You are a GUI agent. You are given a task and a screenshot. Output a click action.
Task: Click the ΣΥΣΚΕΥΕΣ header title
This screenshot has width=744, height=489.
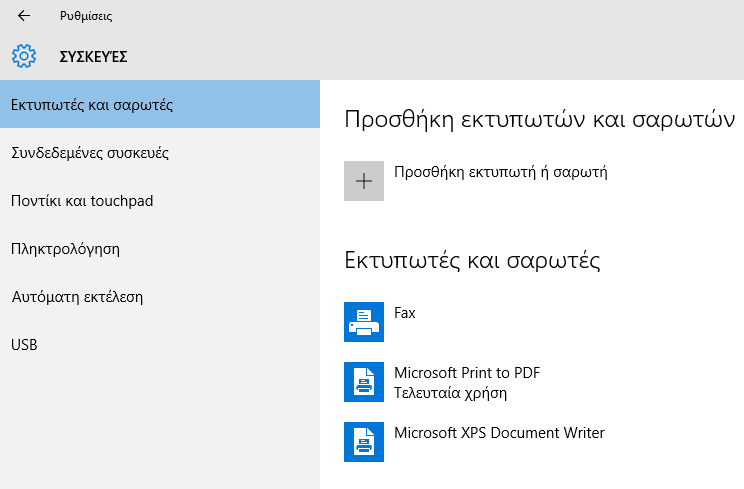click(x=94, y=57)
